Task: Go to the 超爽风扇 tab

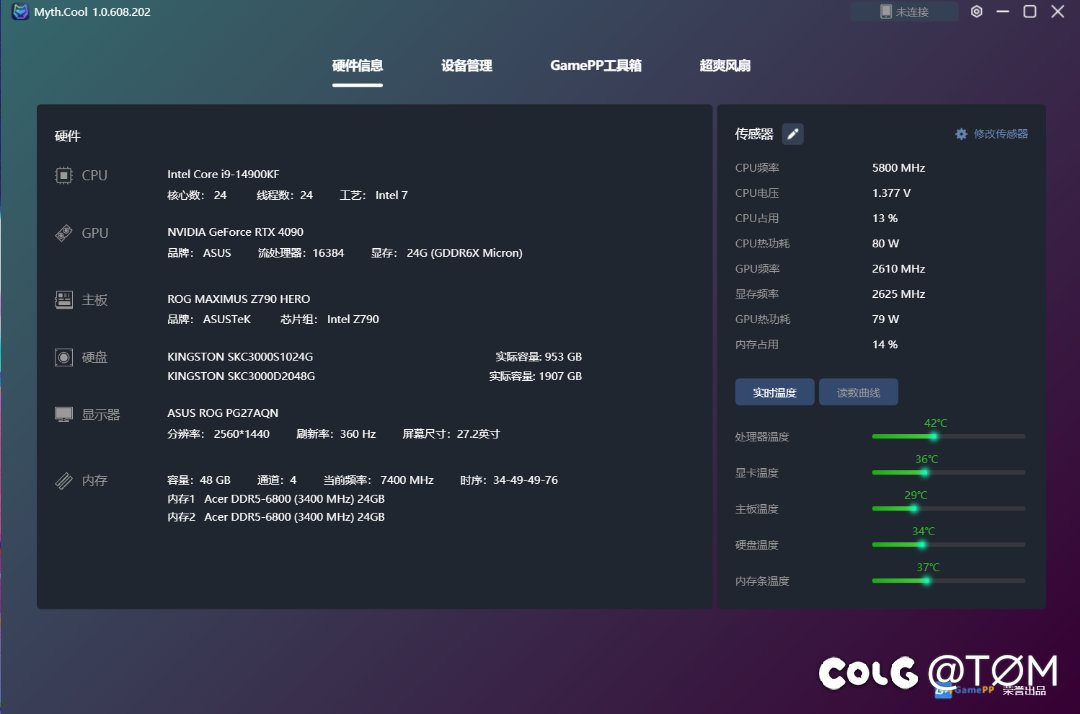Action: tap(725, 66)
